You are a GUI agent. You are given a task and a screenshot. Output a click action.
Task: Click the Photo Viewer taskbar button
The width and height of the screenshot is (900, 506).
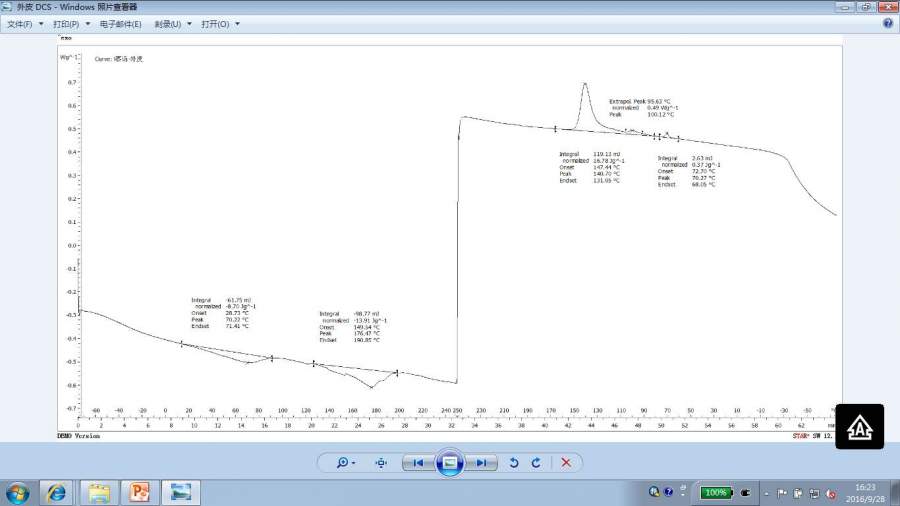tap(181, 493)
